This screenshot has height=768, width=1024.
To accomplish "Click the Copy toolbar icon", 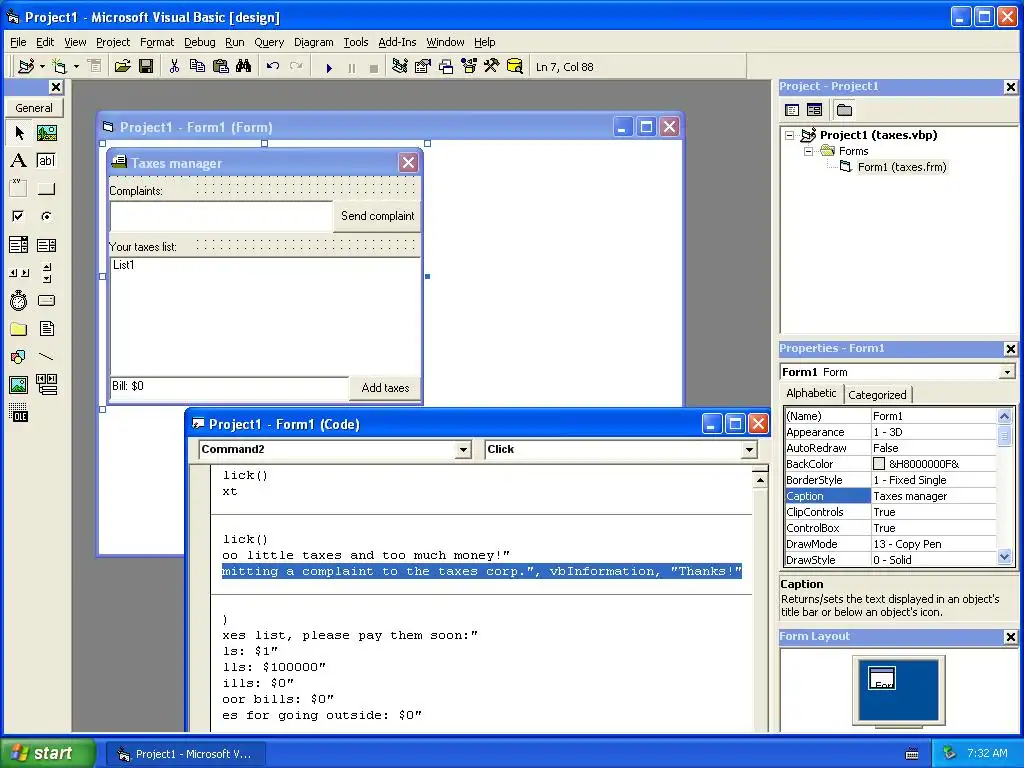I will click(197, 66).
